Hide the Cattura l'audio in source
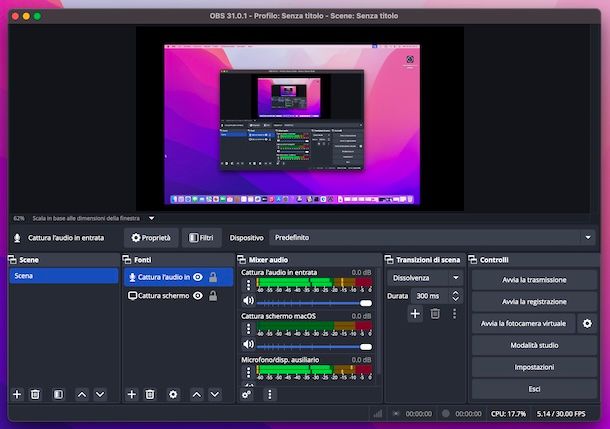 coord(198,277)
